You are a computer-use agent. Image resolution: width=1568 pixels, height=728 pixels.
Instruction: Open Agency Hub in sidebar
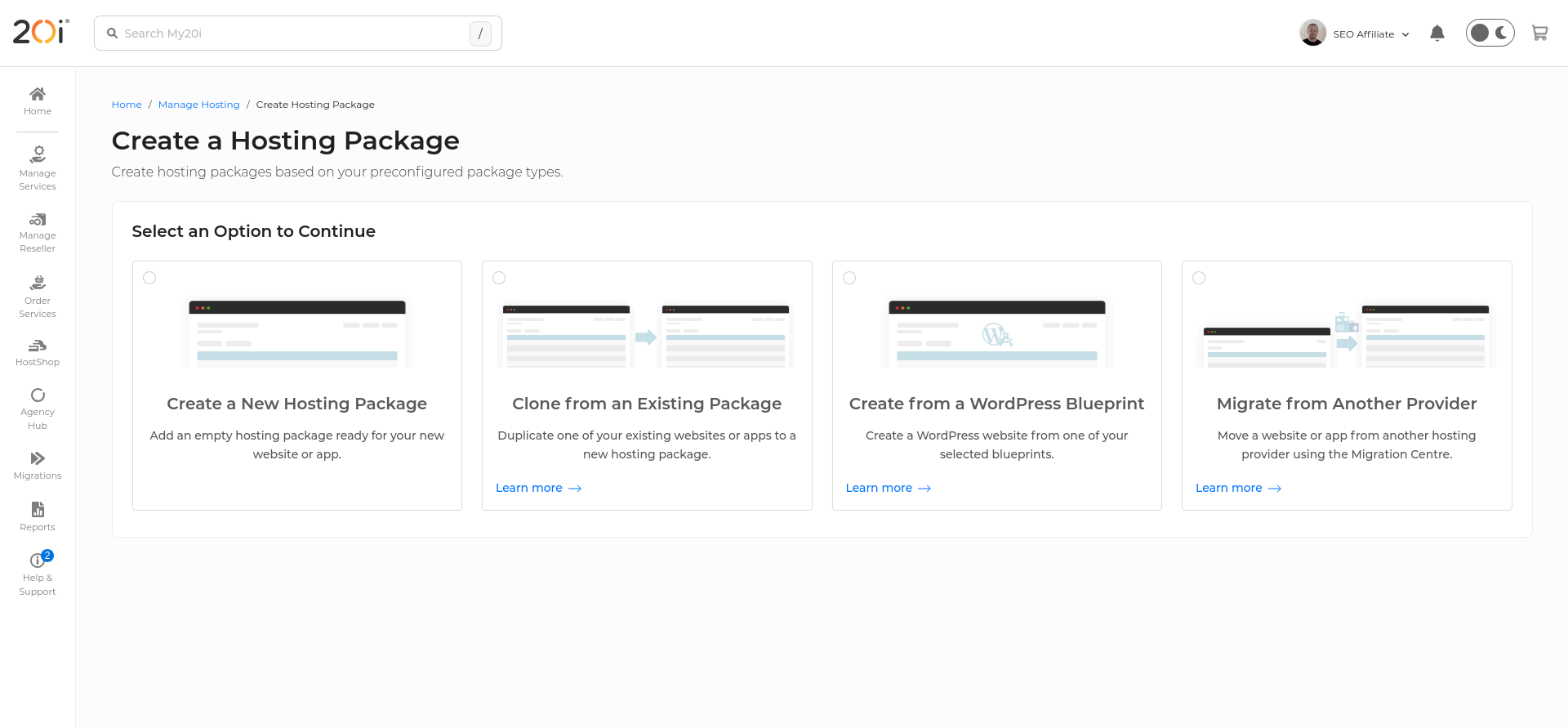[38, 409]
